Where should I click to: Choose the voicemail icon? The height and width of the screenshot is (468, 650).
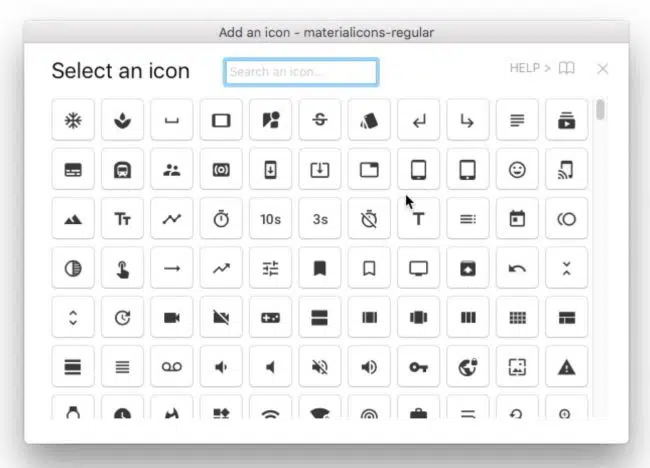pyautogui.click(x=172, y=367)
